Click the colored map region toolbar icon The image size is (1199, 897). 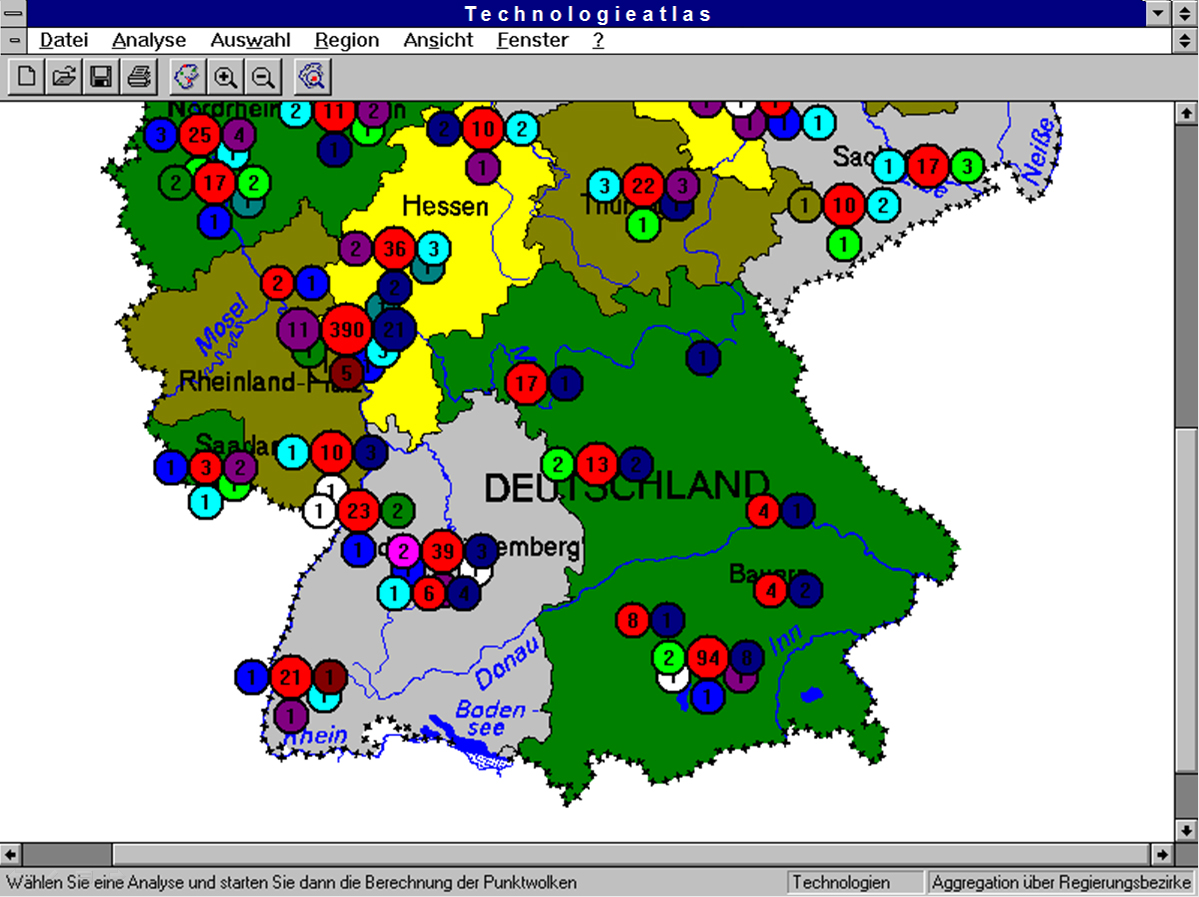pyautogui.click(x=188, y=77)
